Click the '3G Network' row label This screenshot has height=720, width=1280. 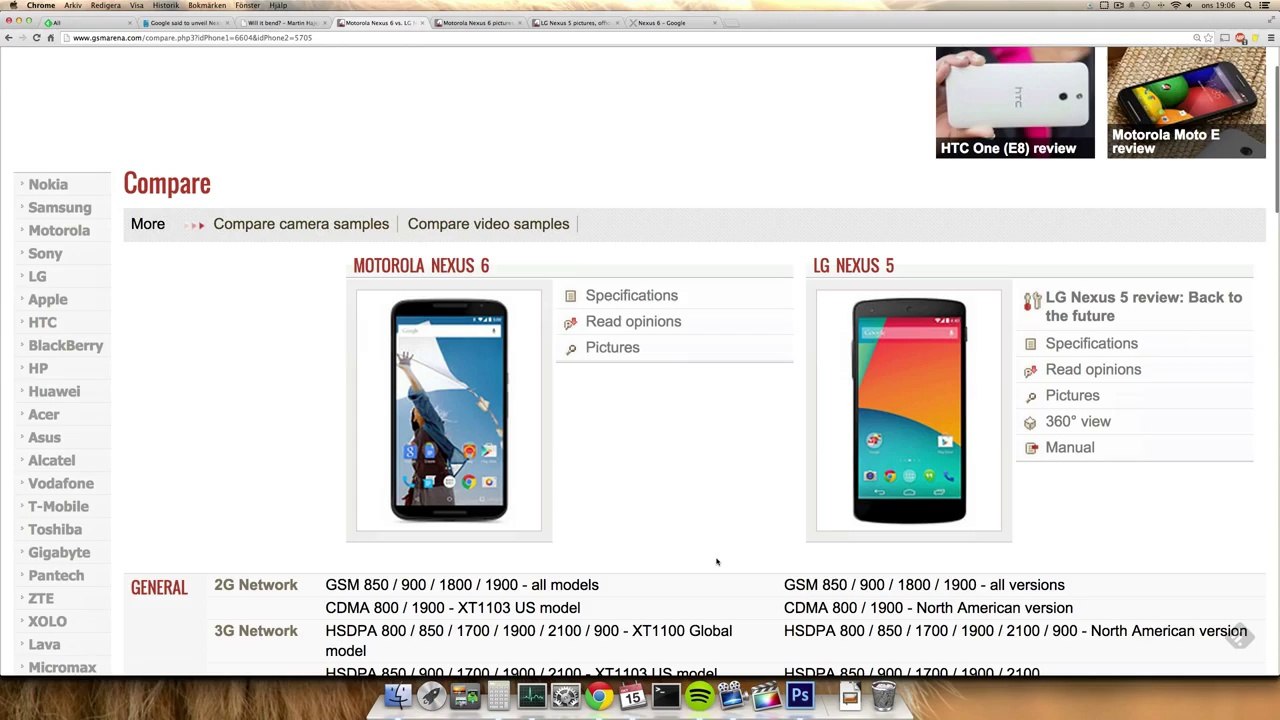256,631
